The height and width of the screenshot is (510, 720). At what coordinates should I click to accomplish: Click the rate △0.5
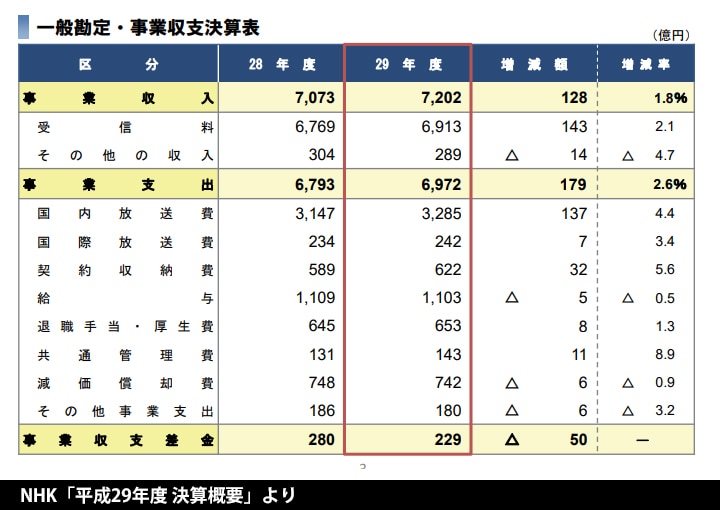(648, 298)
